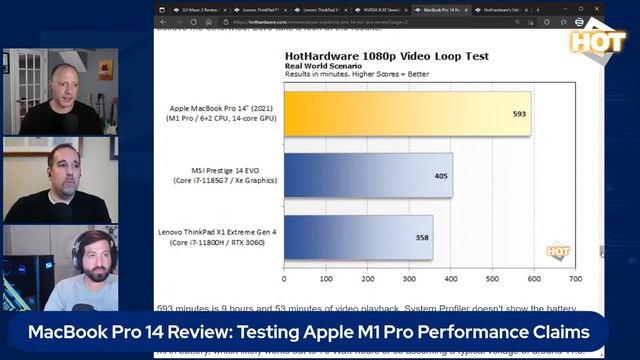Click the blue bar value 358
Image resolution: width=640 pixels, height=360 pixels.
(x=422, y=238)
